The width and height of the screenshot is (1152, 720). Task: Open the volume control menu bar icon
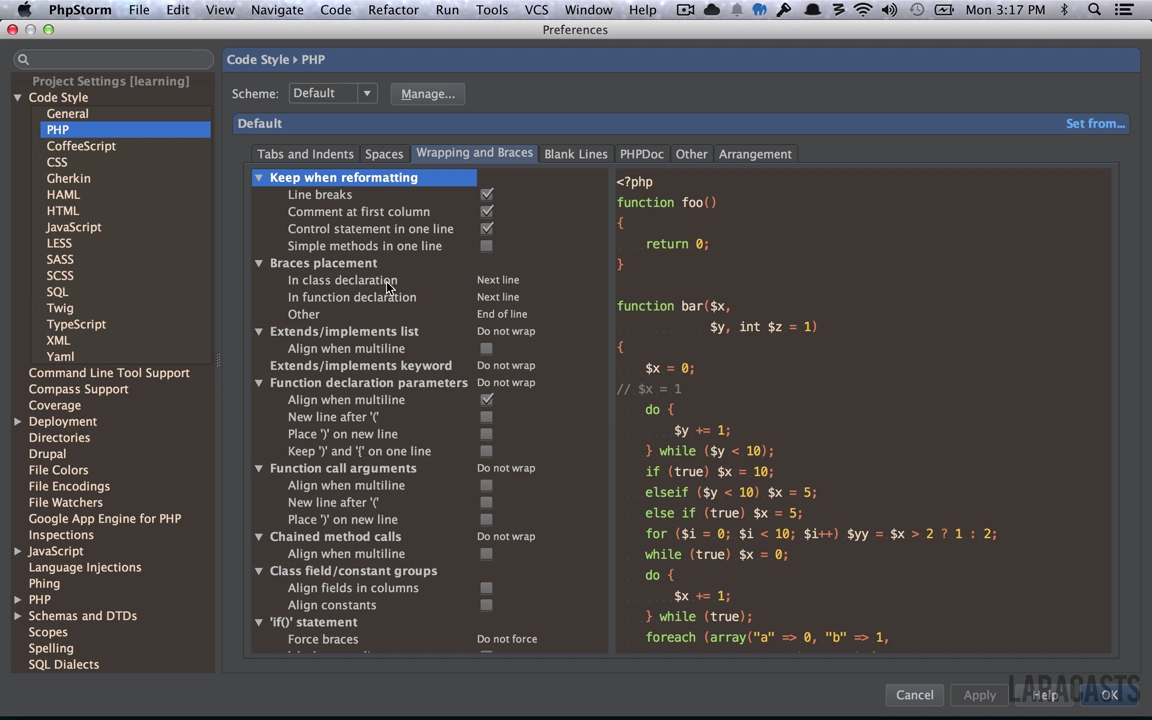(x=889, y=10)
